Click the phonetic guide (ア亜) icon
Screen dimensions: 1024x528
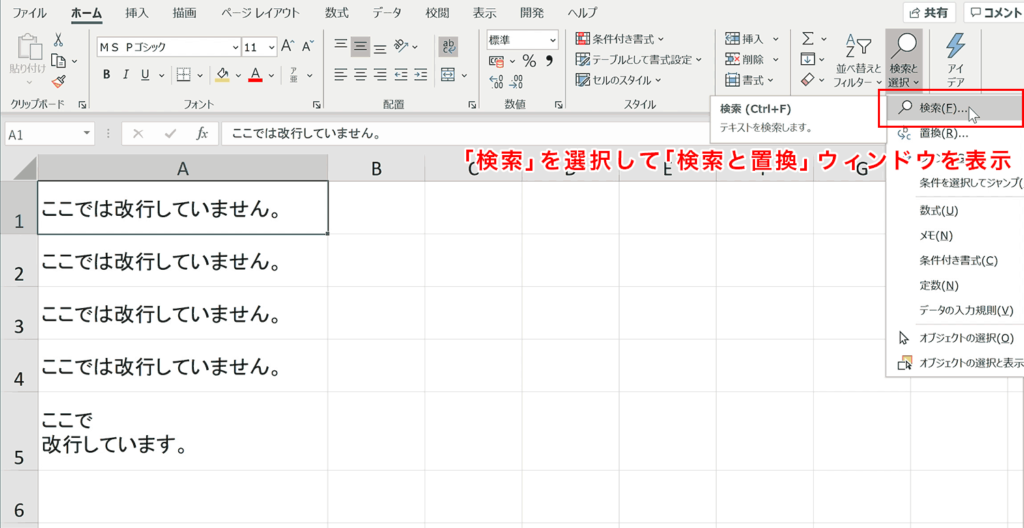[294, 74]
